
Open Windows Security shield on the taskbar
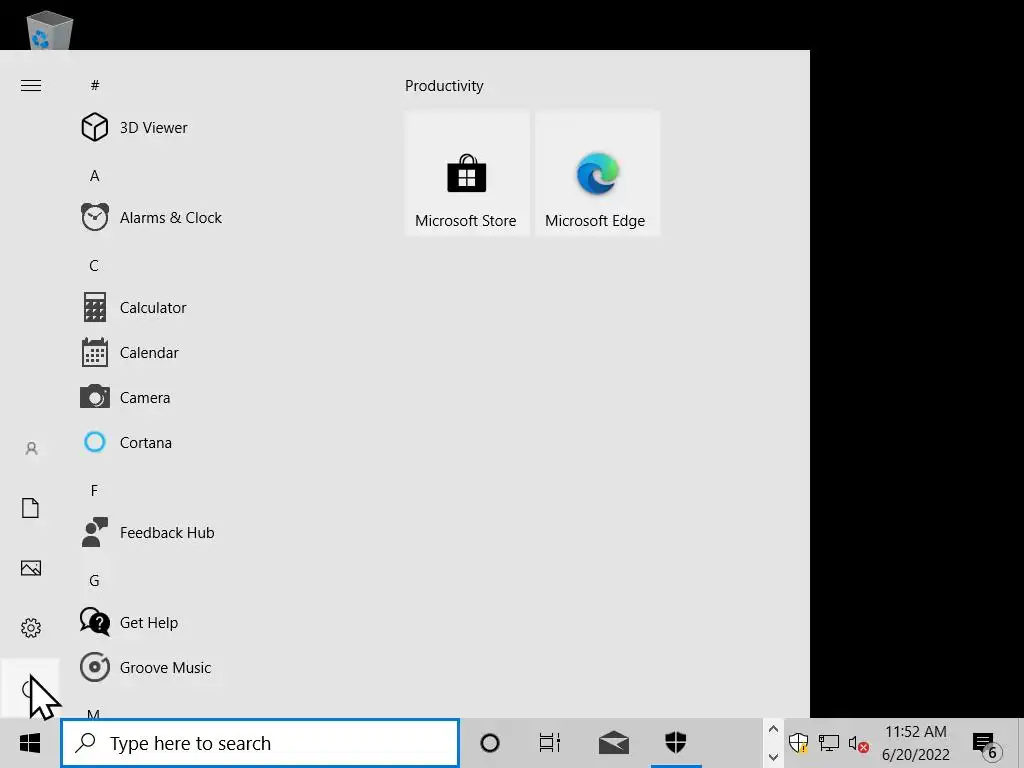tap(676, 743)
